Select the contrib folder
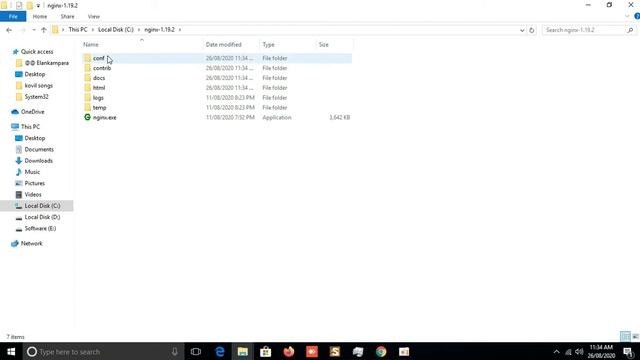Viewport: 640px width, 360px height. 102,68
